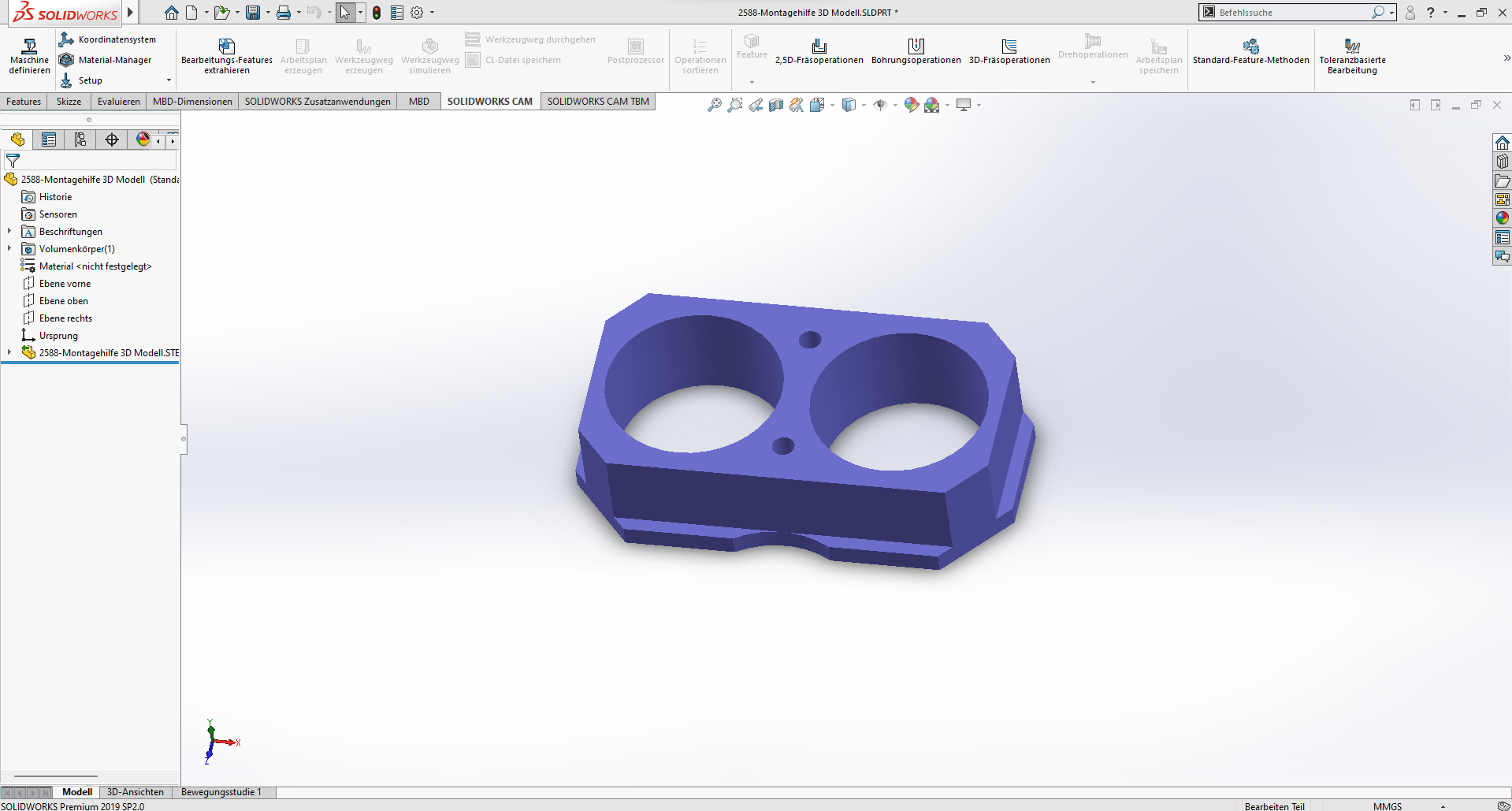Open the Design Library task pane
The height and width of the screenshot is (811, 1512).
click(1503, 162)
